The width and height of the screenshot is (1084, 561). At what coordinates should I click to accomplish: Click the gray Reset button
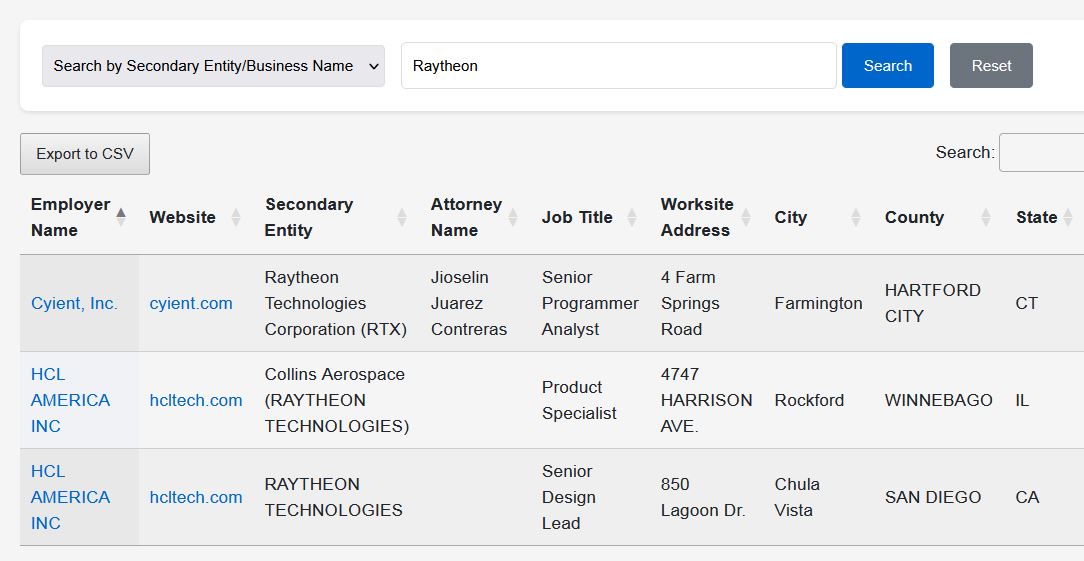coord(991,66)
